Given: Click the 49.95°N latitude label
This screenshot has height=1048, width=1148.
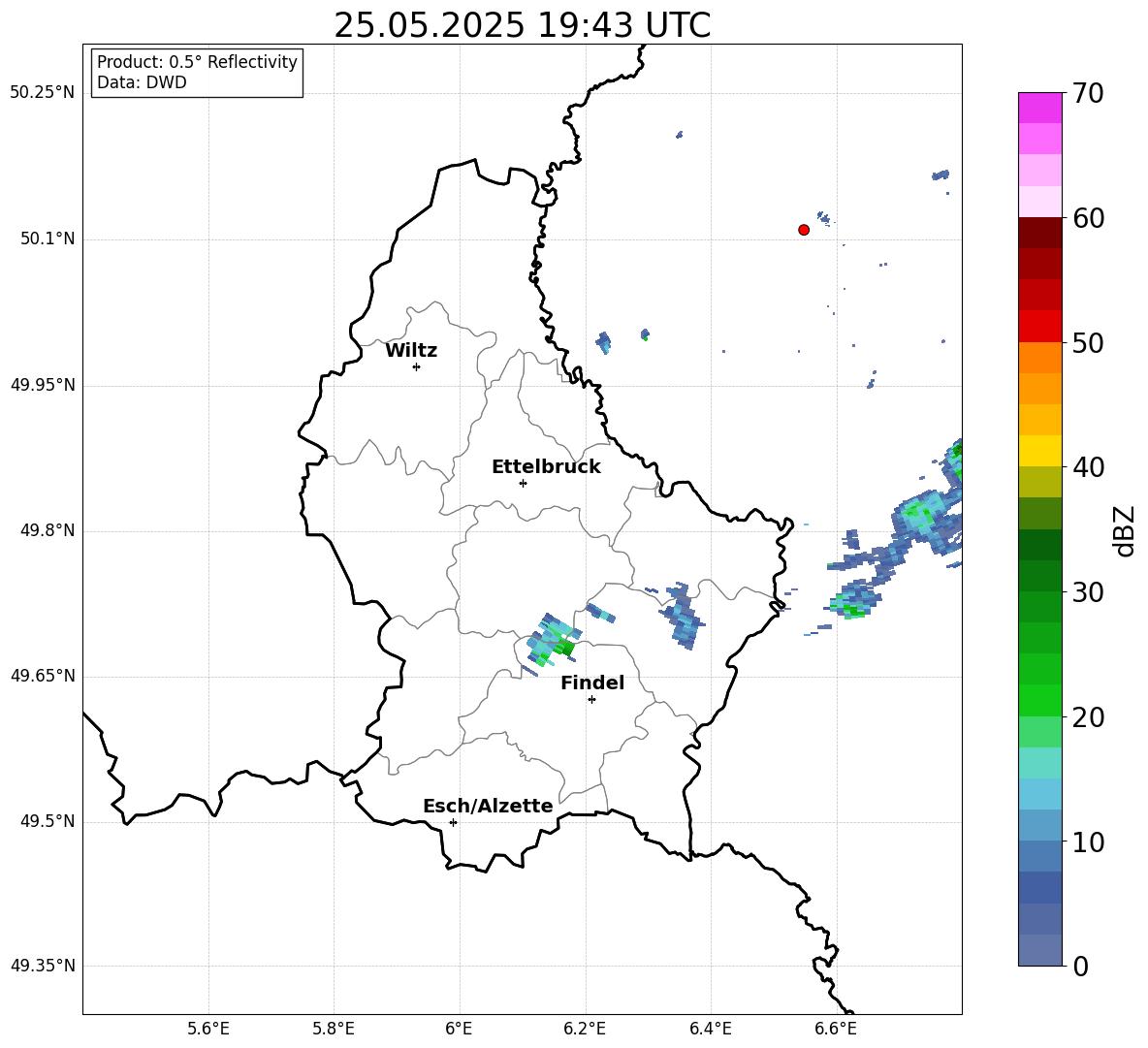Looking at the screenshot, I should pyautogui.click(x=42, y=384).
